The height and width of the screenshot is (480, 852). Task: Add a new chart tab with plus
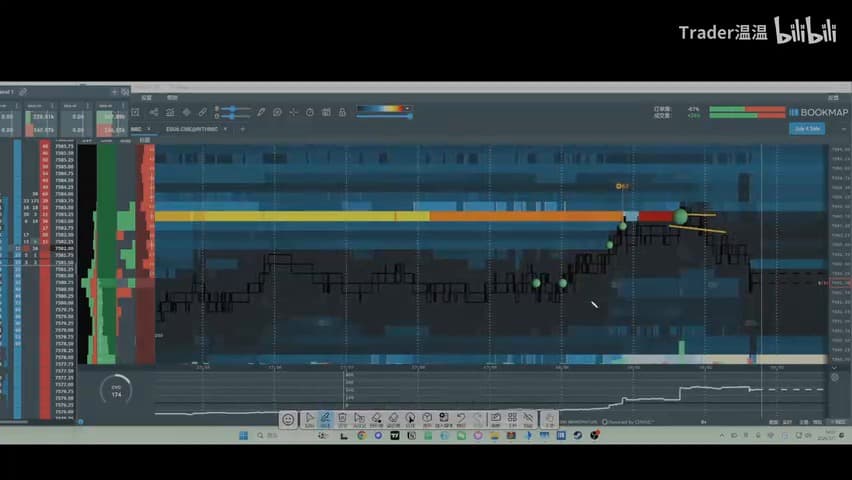click(242, 129)
